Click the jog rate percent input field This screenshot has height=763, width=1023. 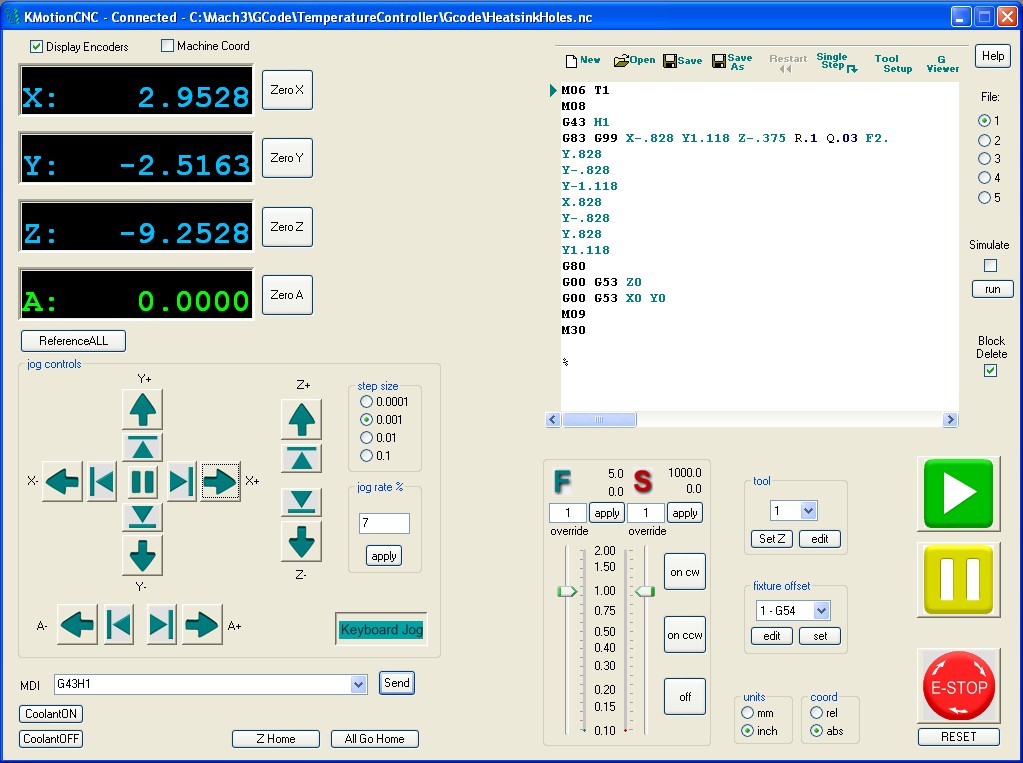[x=384, y=524]
